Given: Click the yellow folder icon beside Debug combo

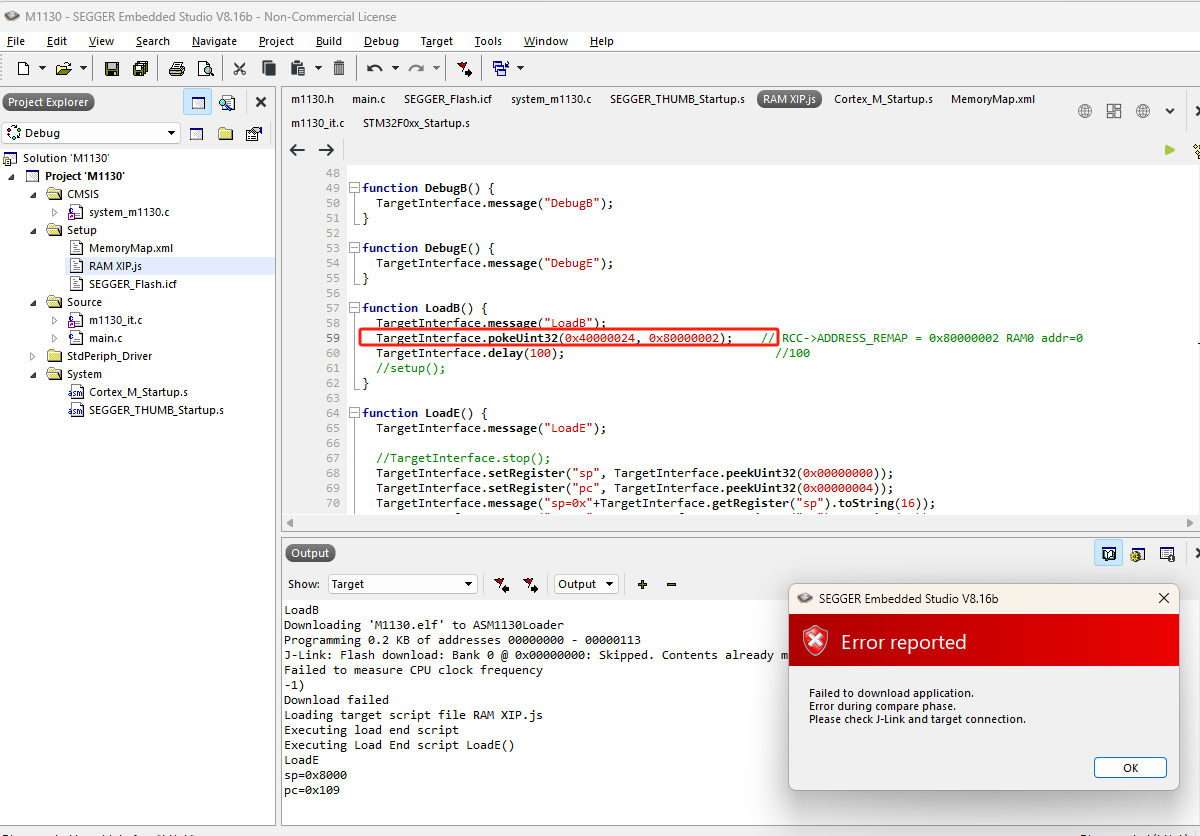Looking at the screenshot, I should point(225,133).
